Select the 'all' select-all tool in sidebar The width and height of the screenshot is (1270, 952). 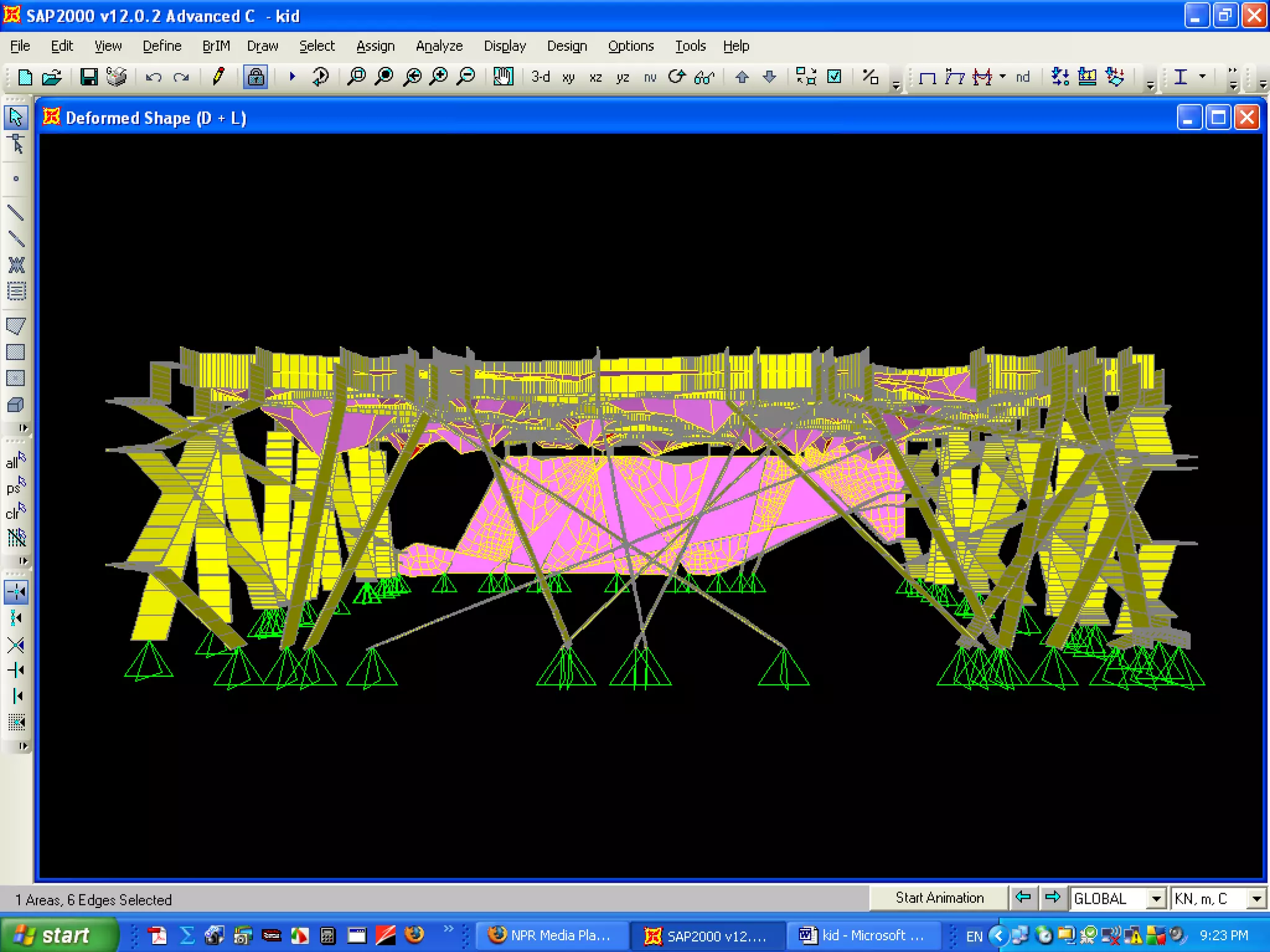click(x=16, y=461)
